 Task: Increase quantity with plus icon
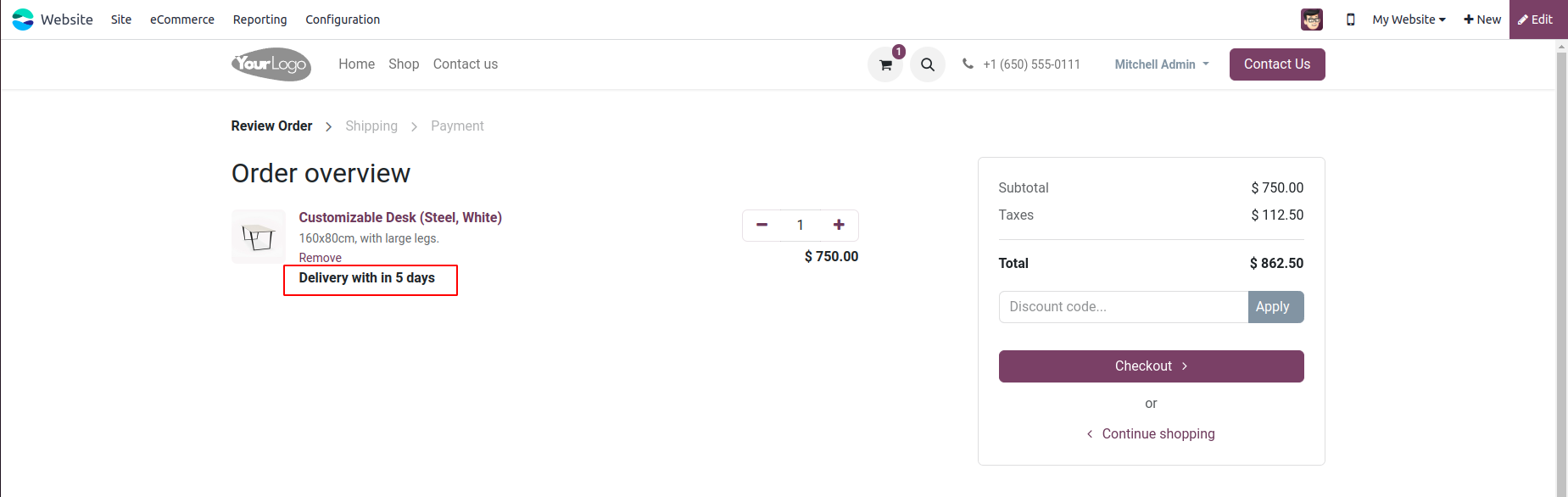839,225
